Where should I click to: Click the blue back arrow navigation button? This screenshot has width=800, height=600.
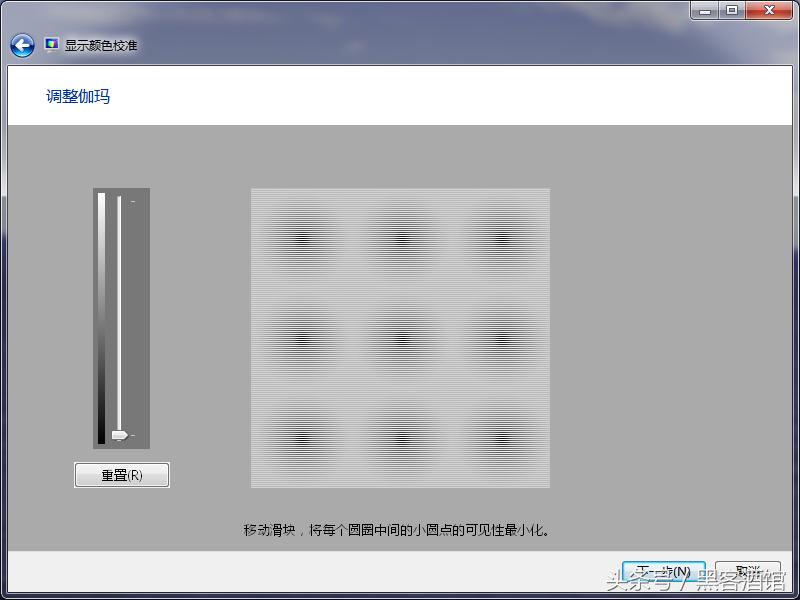(20, 44)
